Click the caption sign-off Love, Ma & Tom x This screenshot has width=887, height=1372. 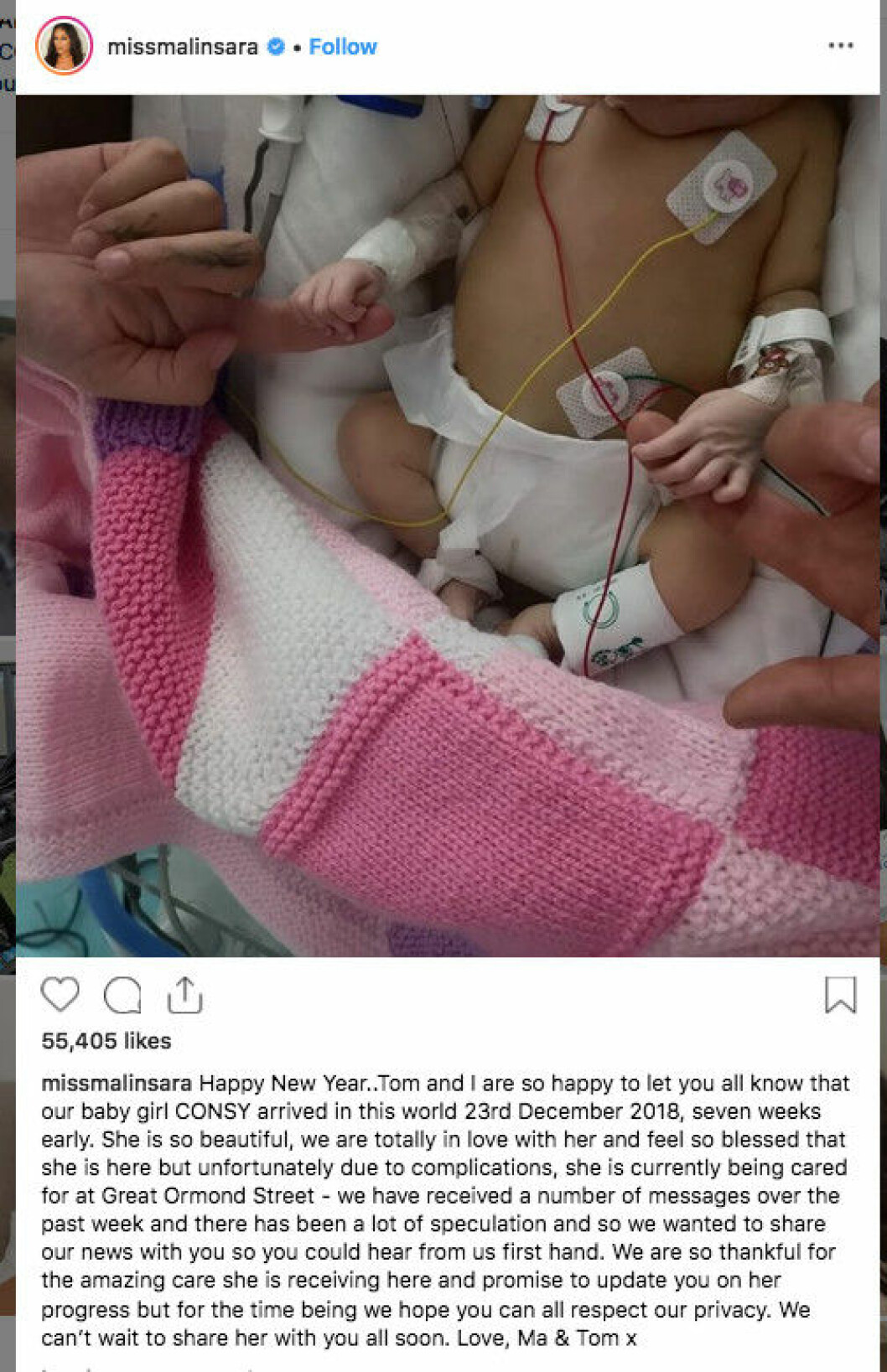[547, 1338]
